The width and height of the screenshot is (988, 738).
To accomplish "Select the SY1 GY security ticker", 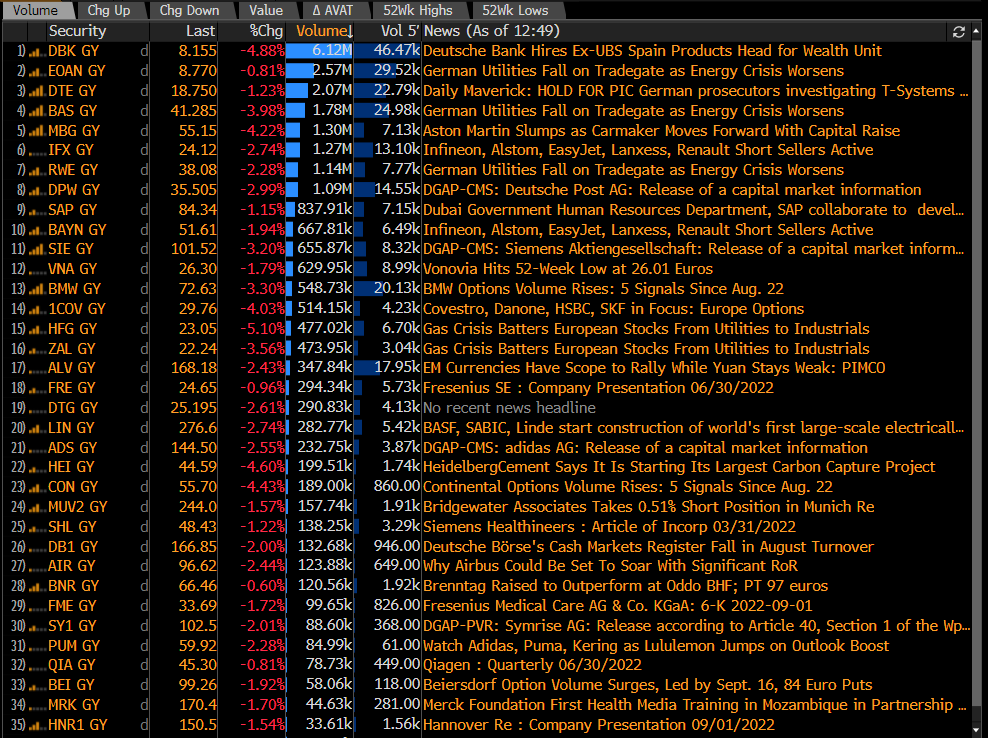I will [72, 626].
